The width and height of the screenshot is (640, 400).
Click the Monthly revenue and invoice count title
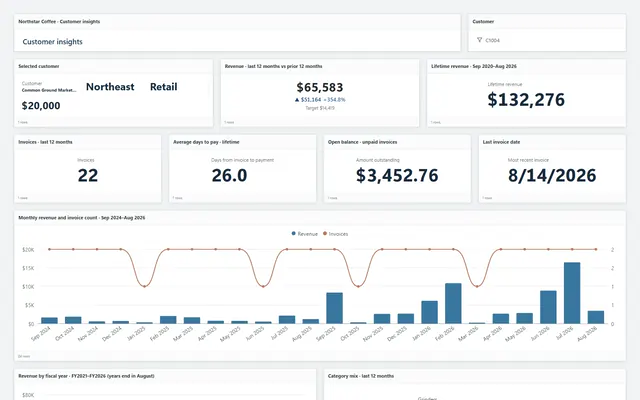[82, 218]
